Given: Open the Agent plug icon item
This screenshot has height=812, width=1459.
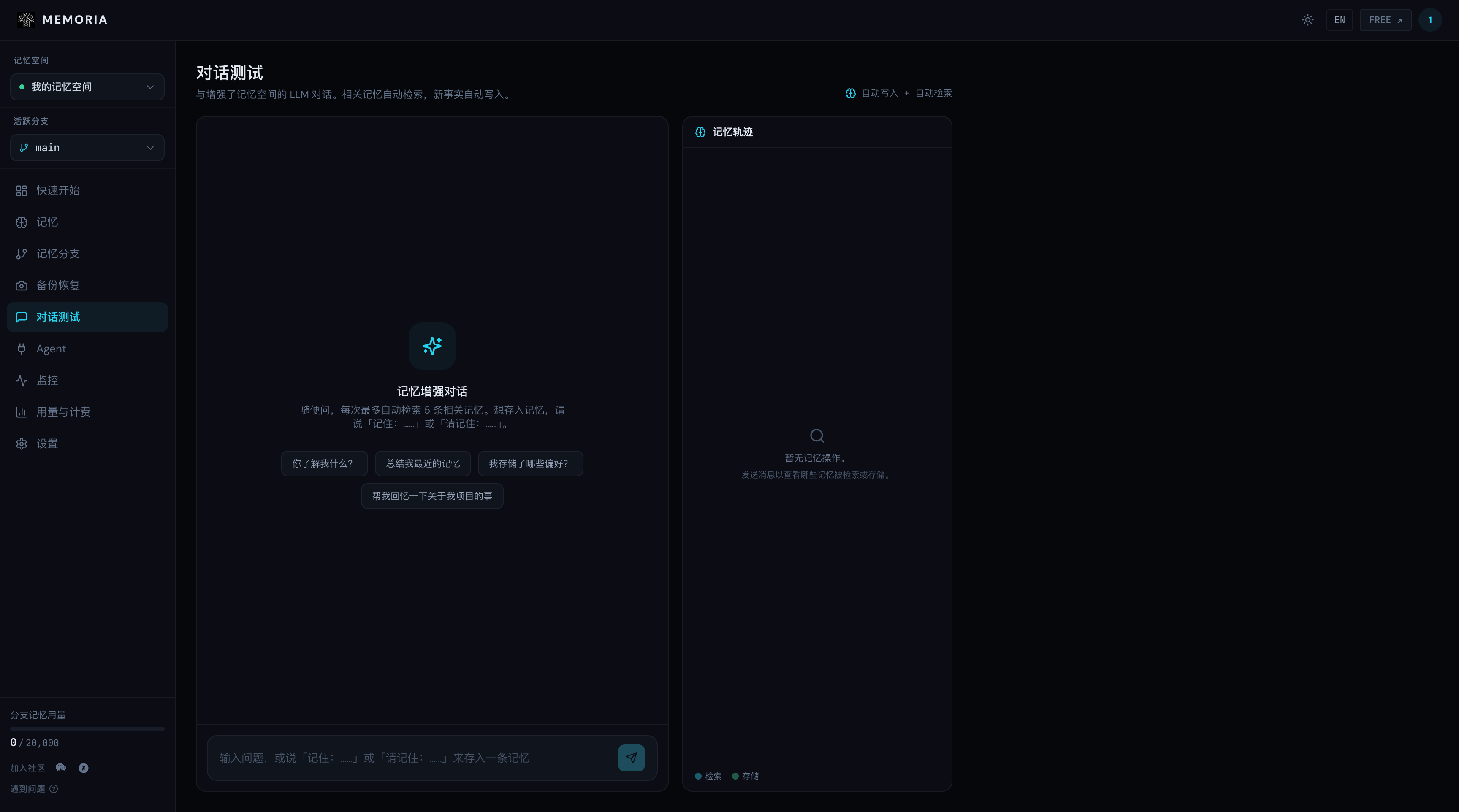Looking at the screenshot, I should point(87,349).
